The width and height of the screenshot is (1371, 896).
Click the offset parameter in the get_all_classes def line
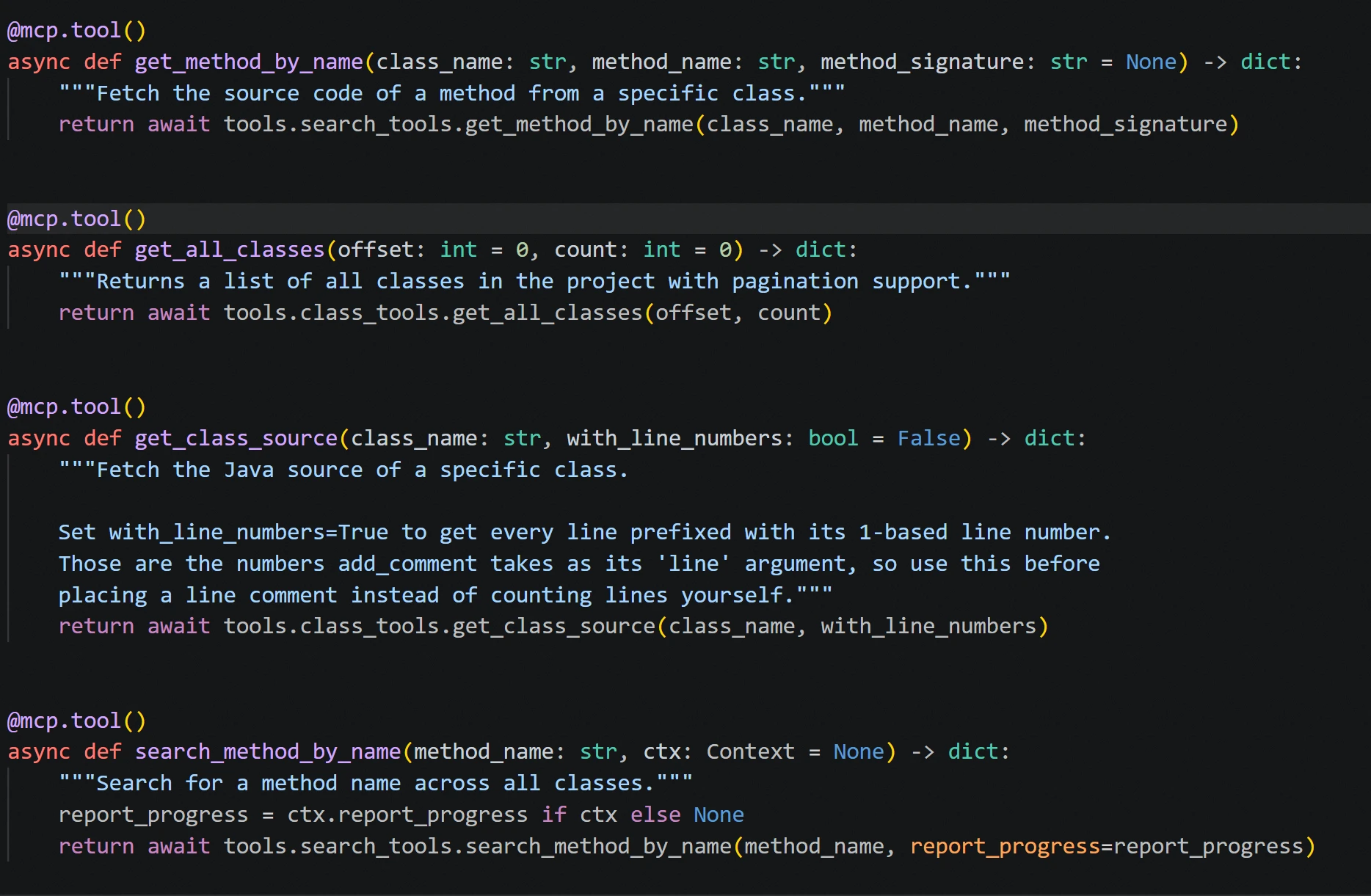point(376,250)
